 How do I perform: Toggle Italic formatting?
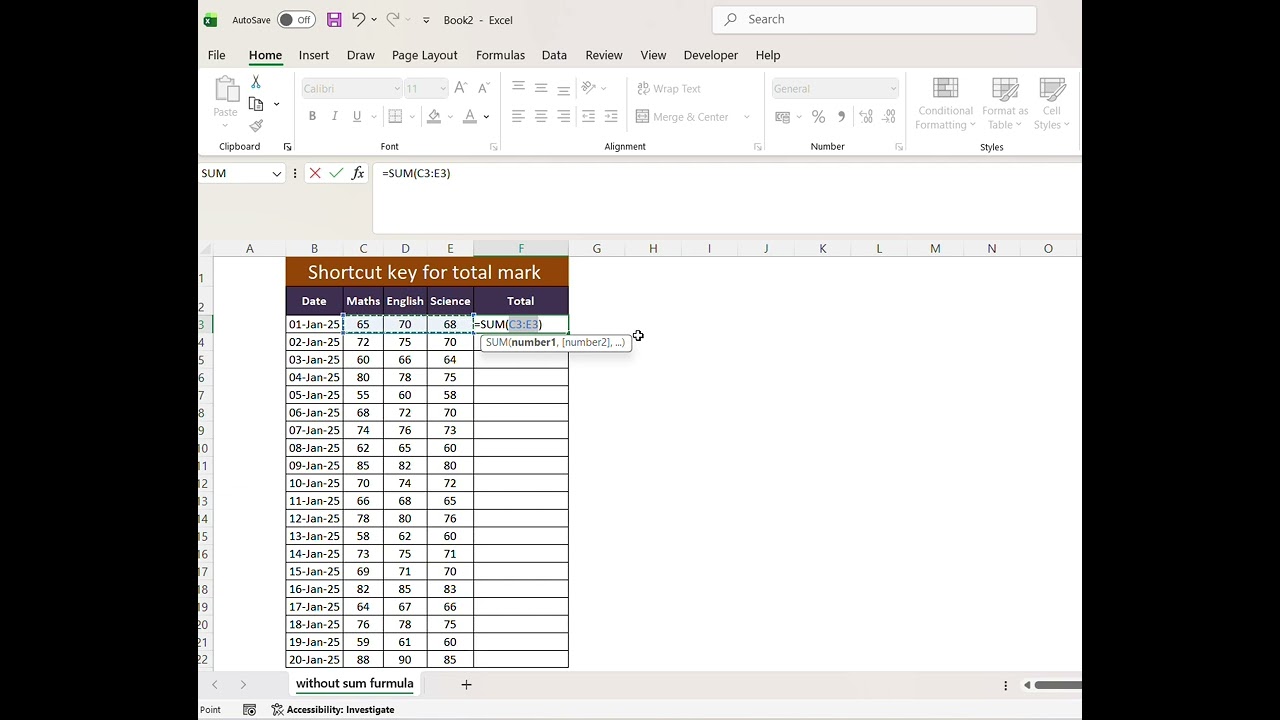334,116
